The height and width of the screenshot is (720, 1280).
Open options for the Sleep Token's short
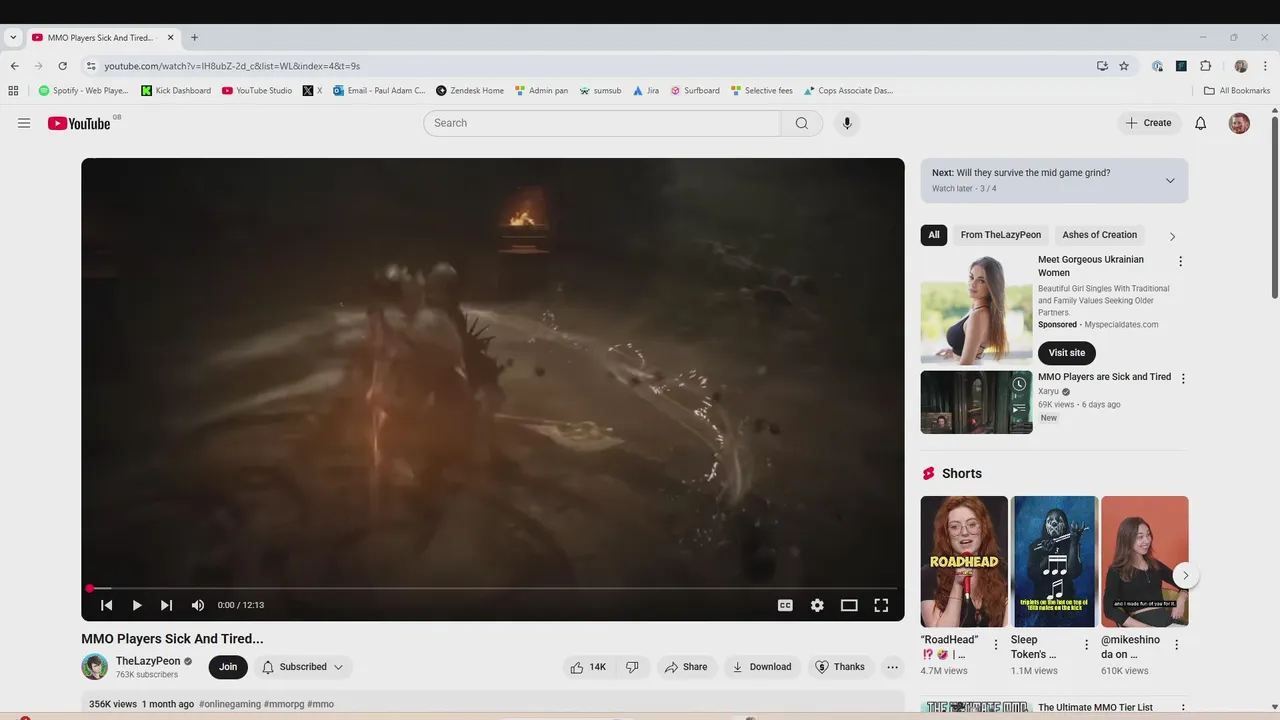coord(1086,645)
